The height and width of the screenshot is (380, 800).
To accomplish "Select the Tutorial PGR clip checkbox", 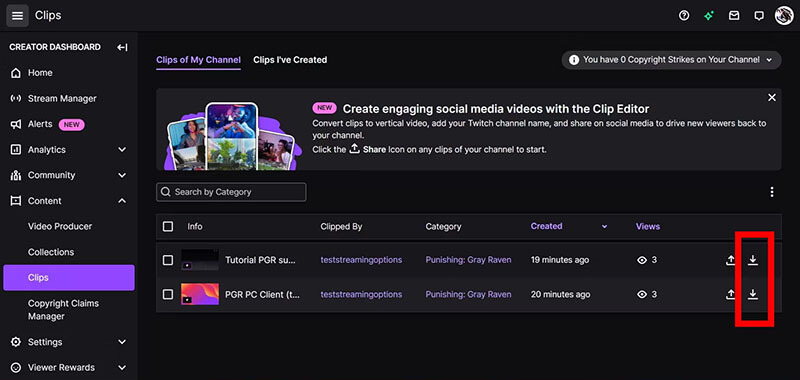I will 168,260.
